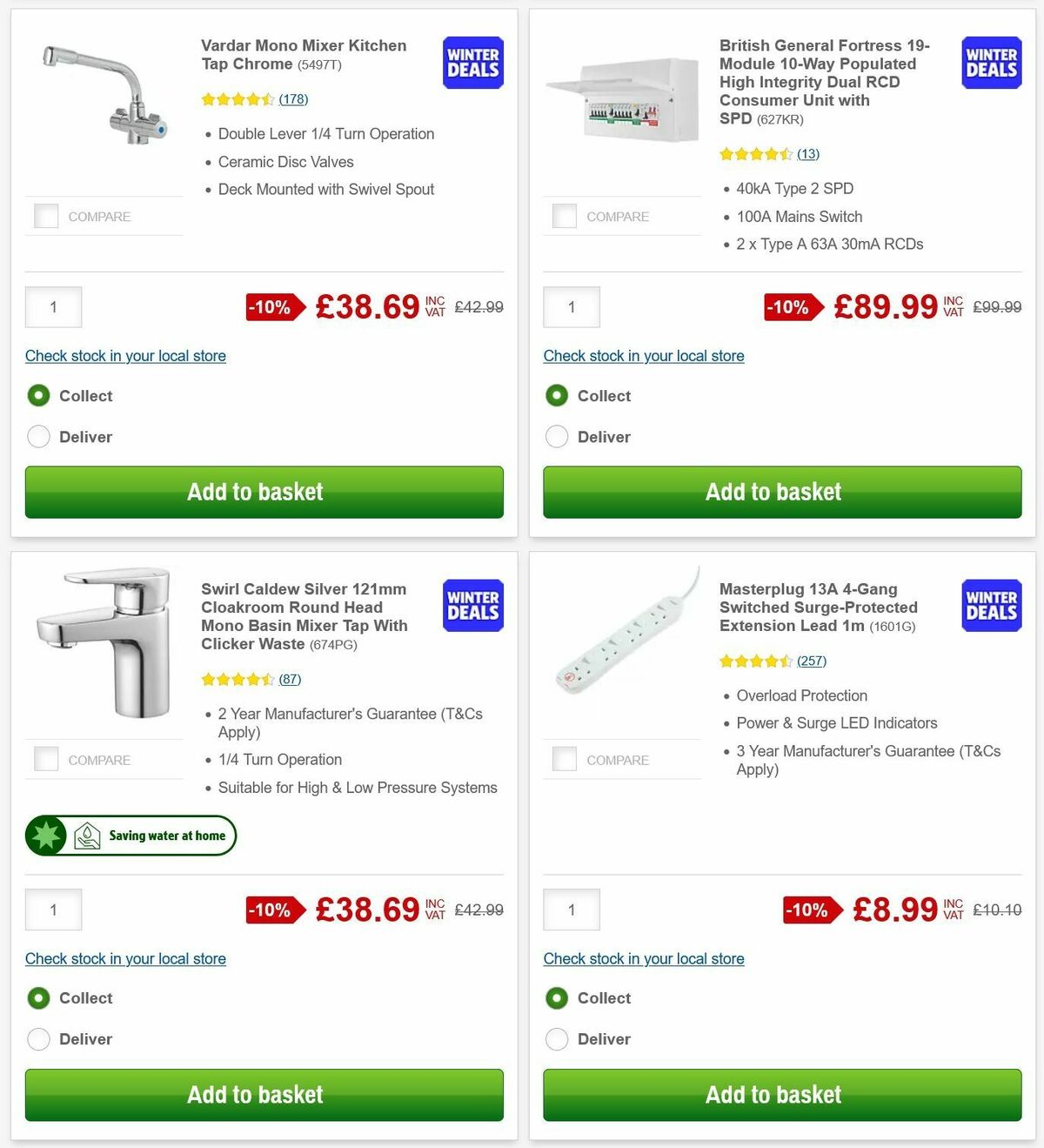
Task: Click the quantity field for the consumer unit
Action: [571, 307]
